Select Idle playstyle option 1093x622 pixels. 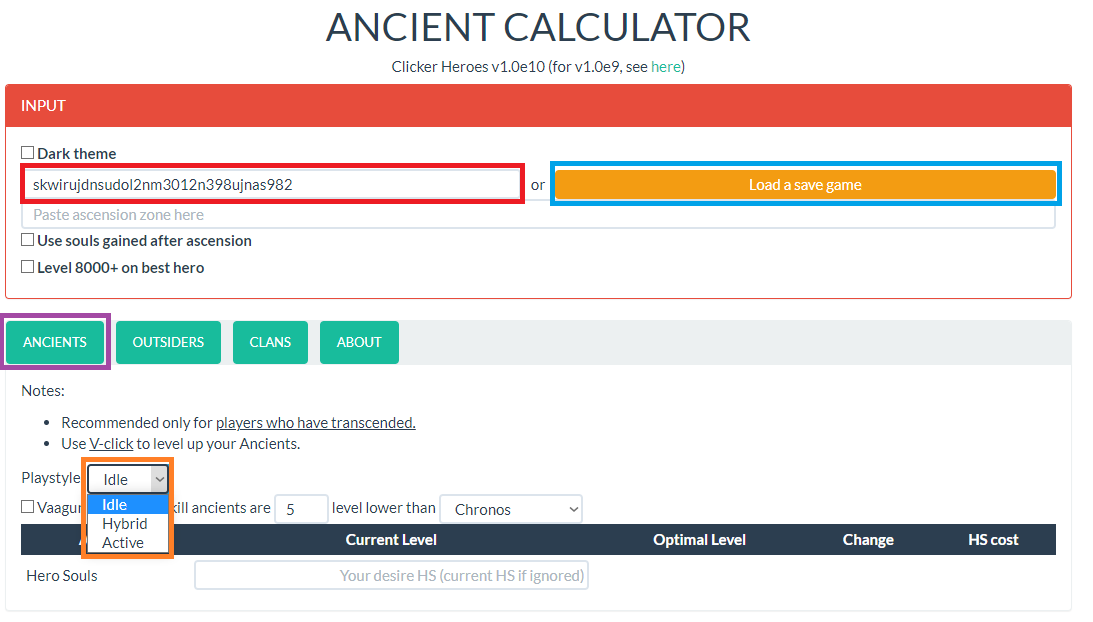coord(115,505)
